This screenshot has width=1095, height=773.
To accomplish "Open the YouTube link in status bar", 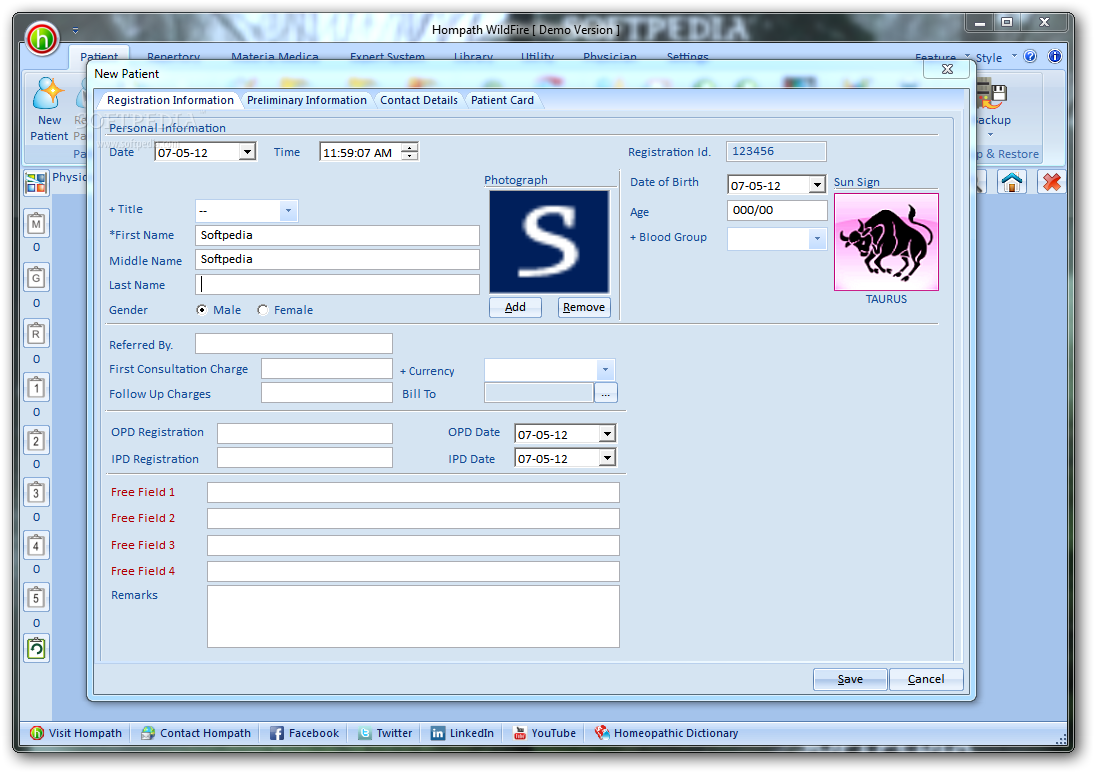I will [x=545, y=732].
